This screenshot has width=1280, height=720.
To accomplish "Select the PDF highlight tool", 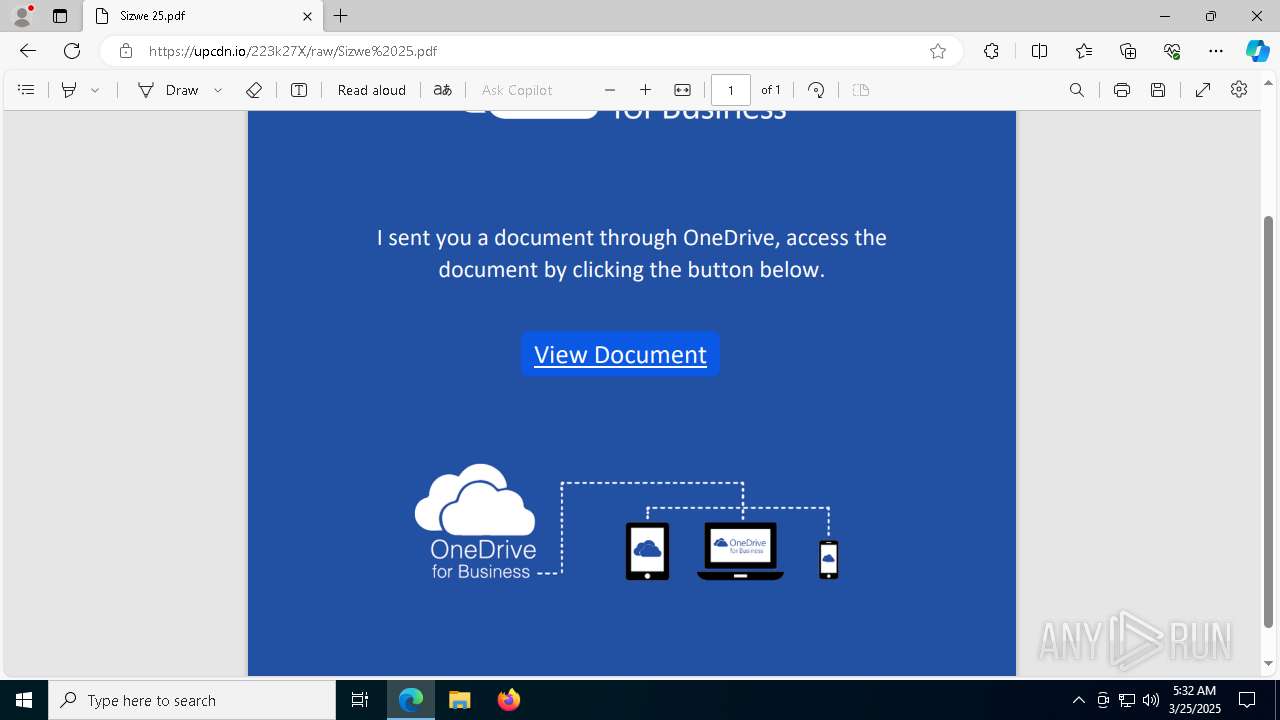I will pos(69,90).
